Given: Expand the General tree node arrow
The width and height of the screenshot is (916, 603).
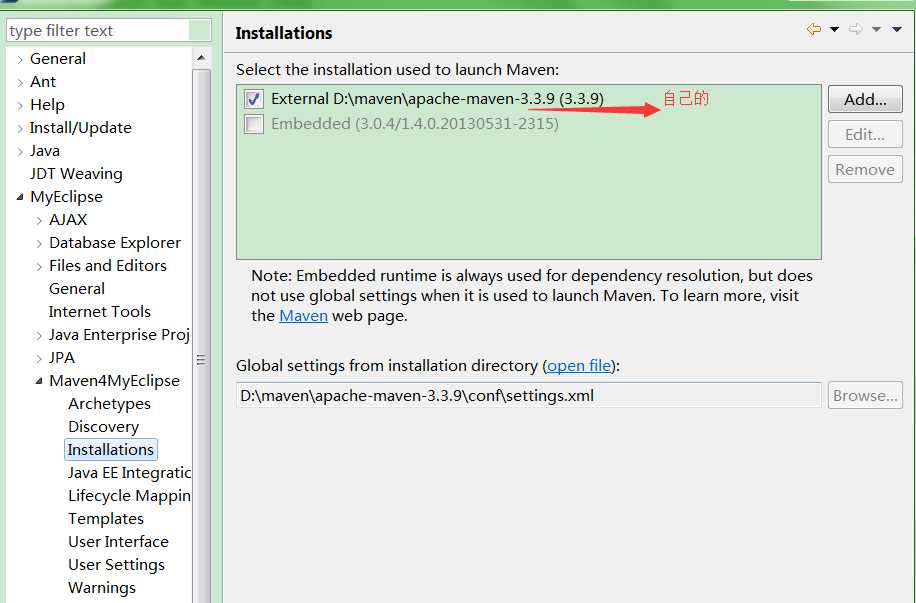Looking at the screenshot, I should tap(20, 60).
